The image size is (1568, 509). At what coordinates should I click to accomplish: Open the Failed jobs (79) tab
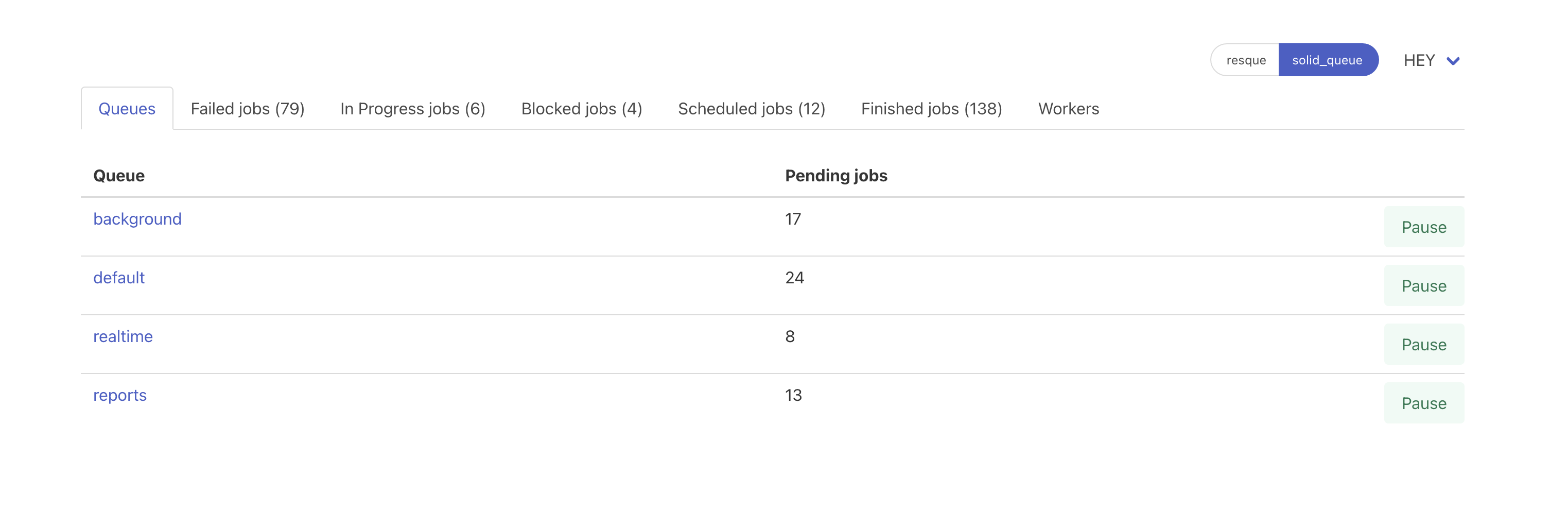[247, 109]
